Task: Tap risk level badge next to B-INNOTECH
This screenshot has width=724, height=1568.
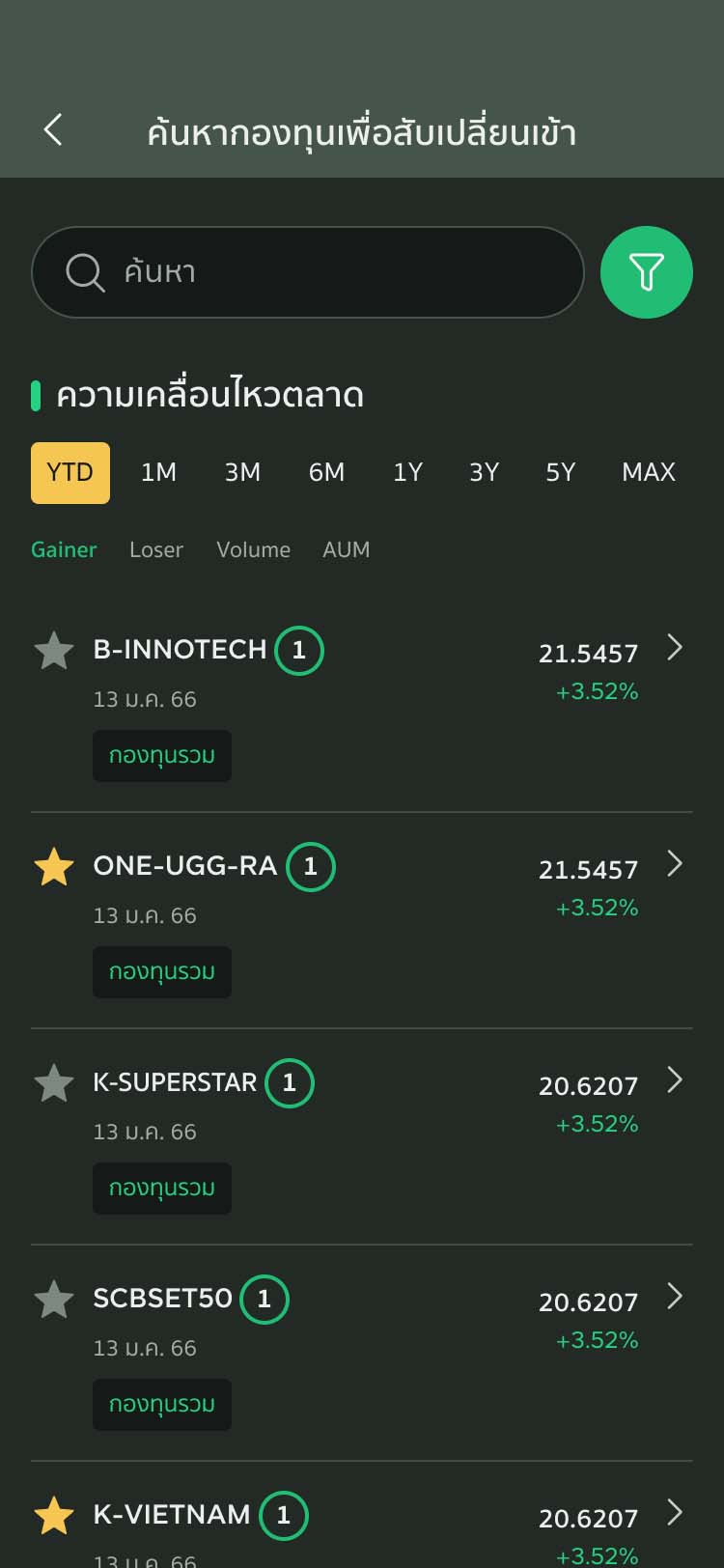Action: click(299, 651)
